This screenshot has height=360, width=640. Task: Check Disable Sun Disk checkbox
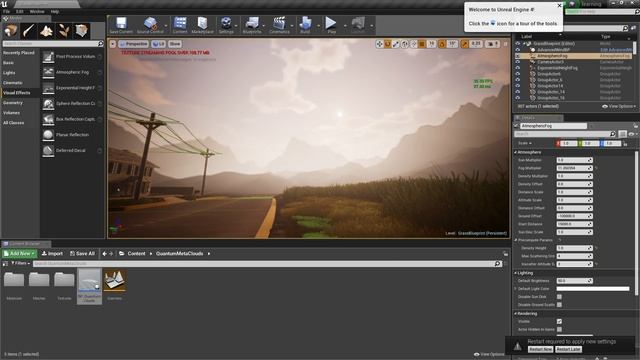pyautogui.click(x=559, y=297)
